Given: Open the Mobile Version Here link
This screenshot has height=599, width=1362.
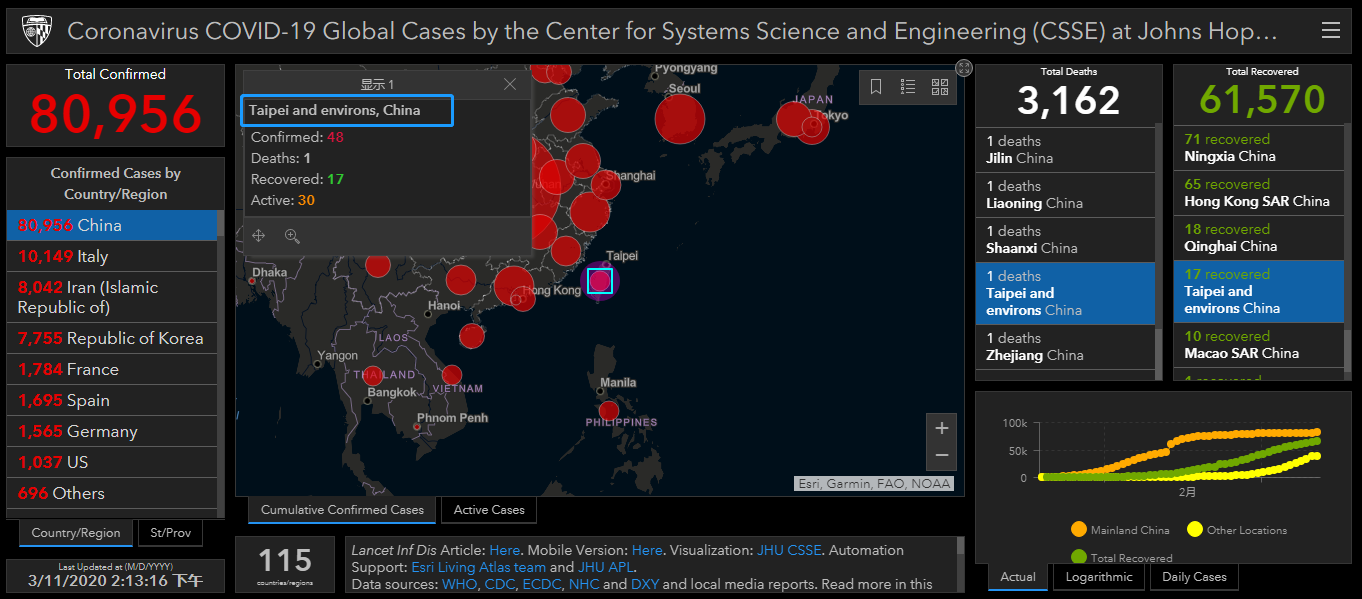Looking at the screenshot, I should point(647,550).
